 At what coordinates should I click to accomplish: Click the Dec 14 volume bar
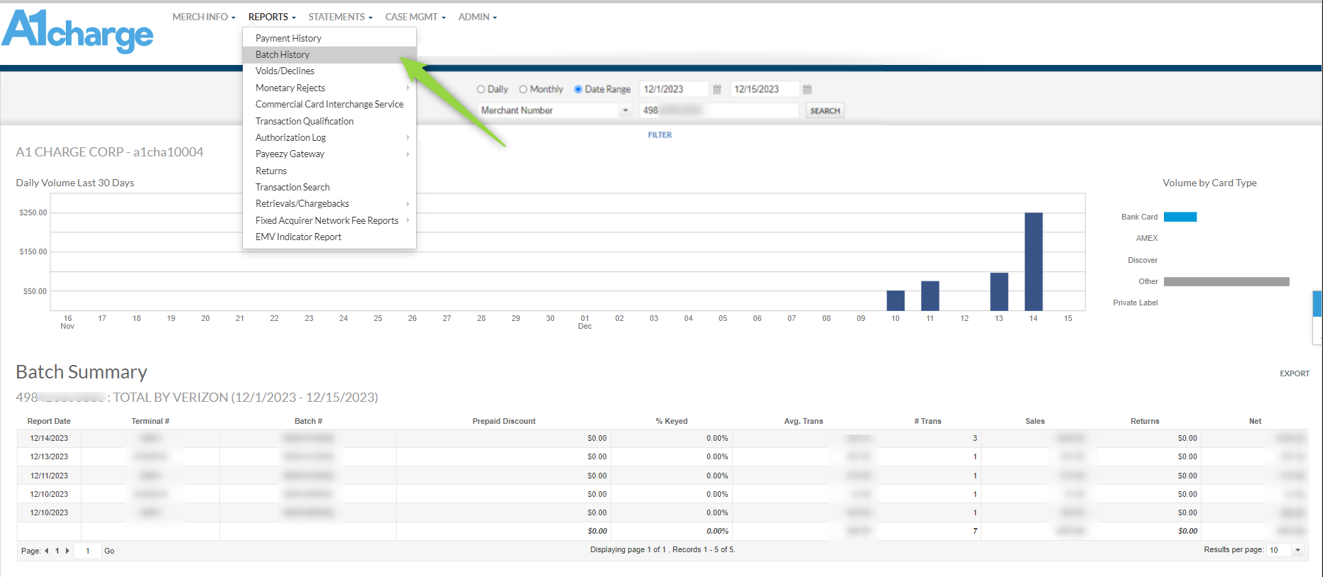point(1034,262)
